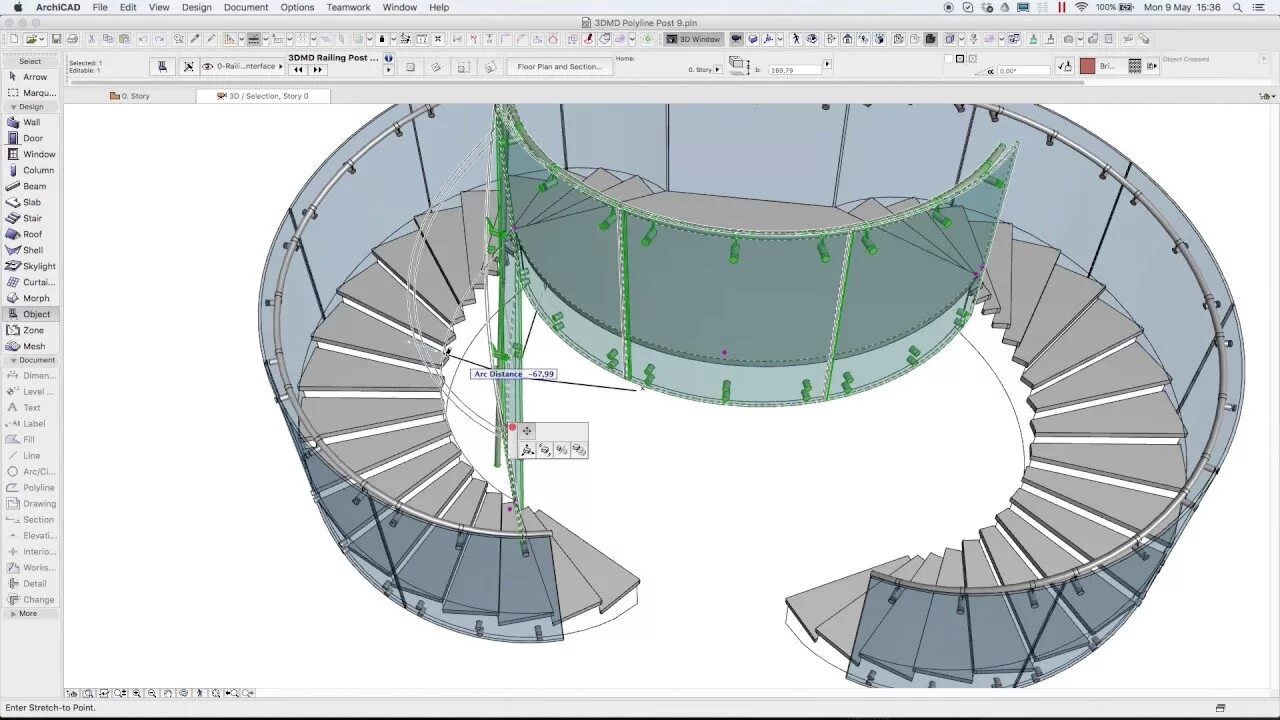
Task: Choose the Section tool
Action: pos(30,520)
